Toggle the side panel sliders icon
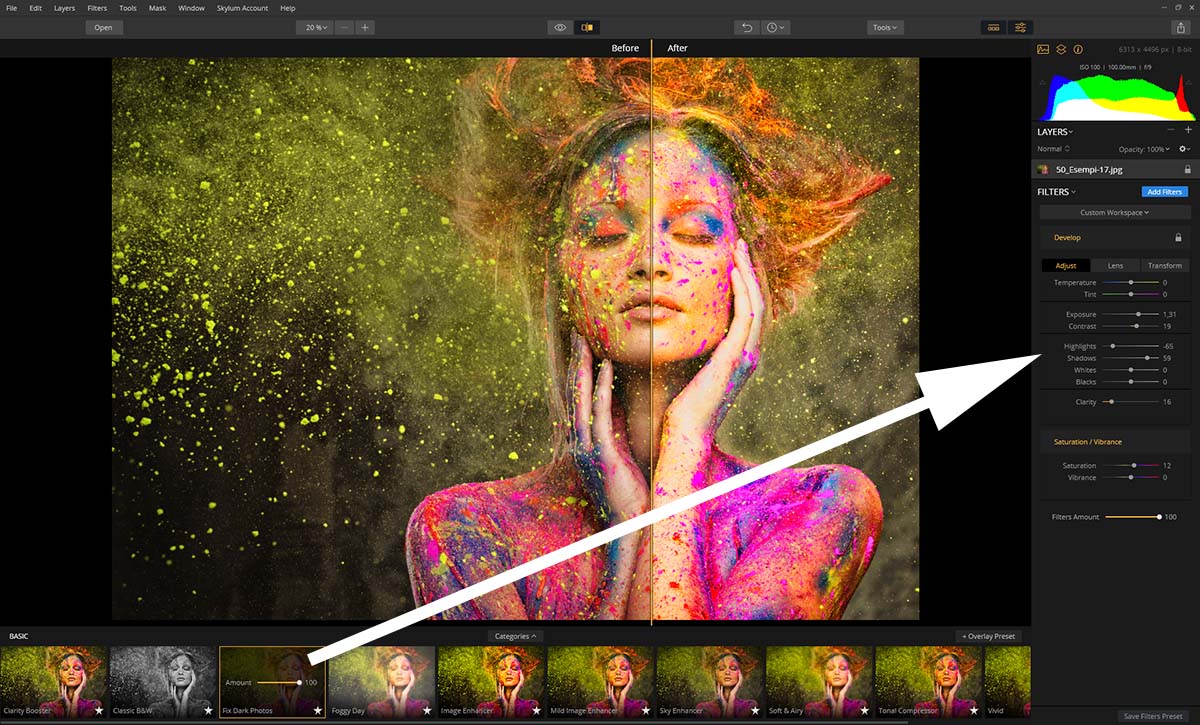Viewport: 1200px width, 725px height. point(1021,28)
